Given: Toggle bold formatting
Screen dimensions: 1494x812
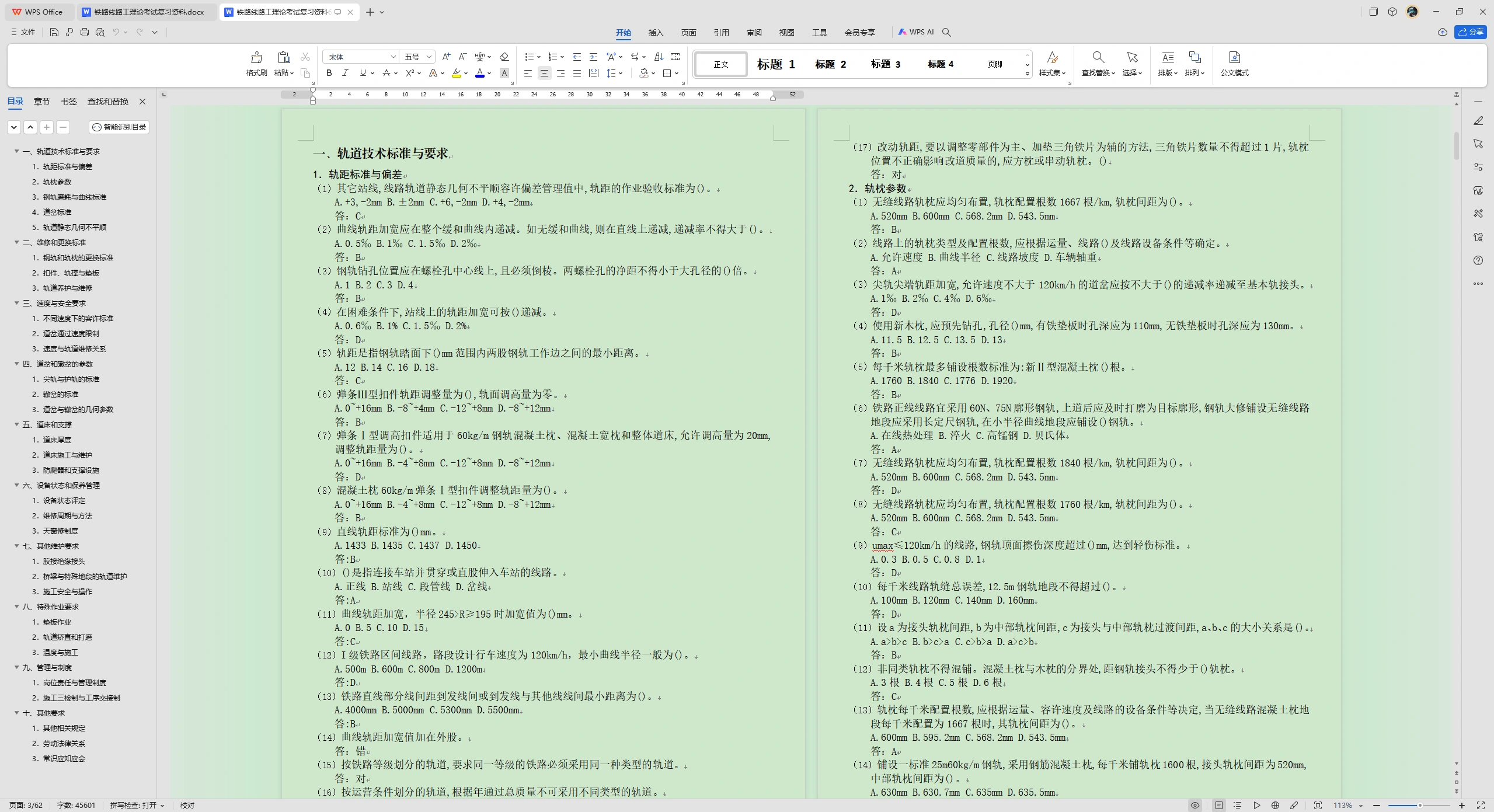Looking at the screenshot, I should (x=329, y=73).
